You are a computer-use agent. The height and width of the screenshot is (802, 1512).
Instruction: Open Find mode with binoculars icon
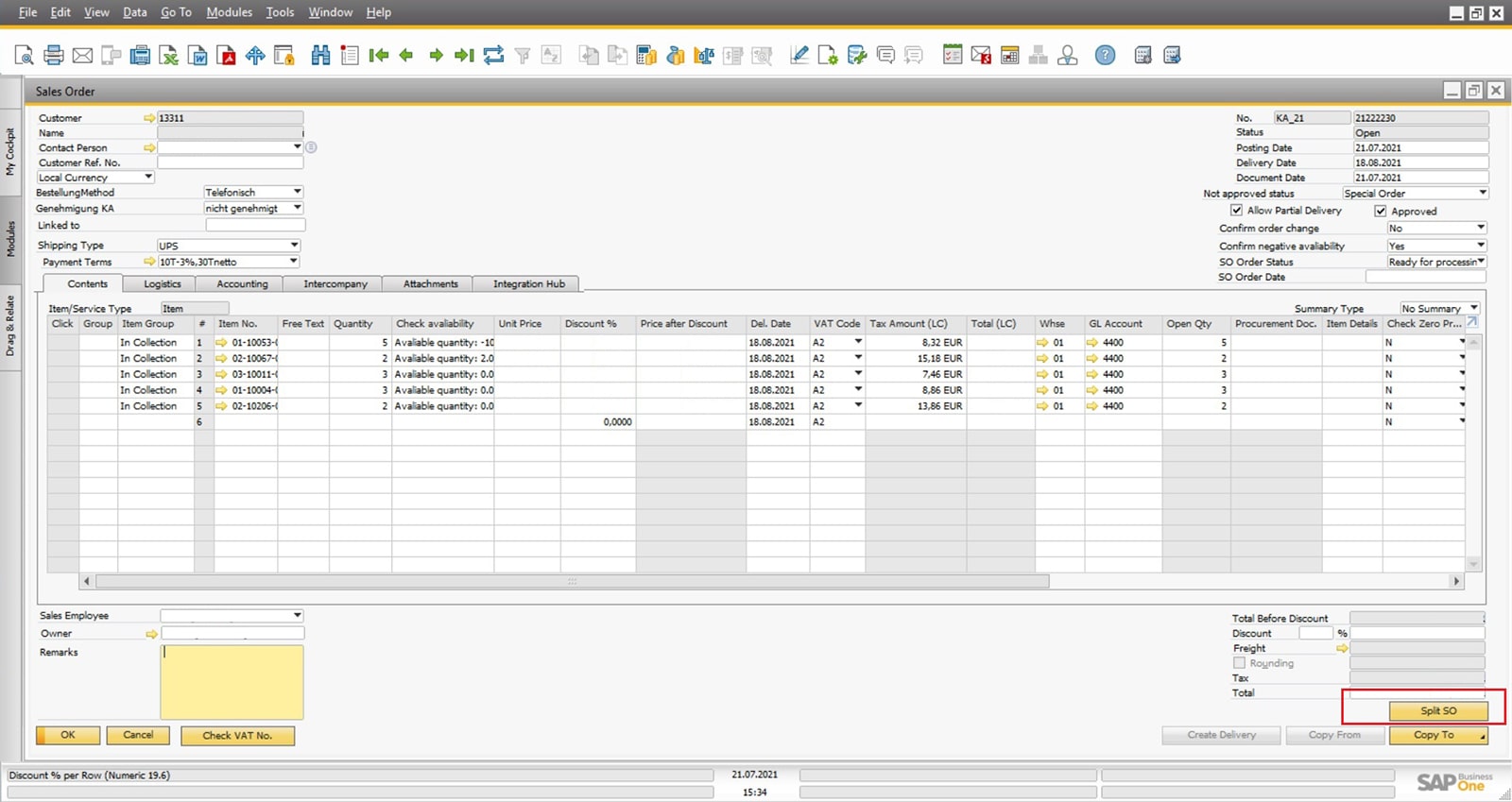pos(320,56)
